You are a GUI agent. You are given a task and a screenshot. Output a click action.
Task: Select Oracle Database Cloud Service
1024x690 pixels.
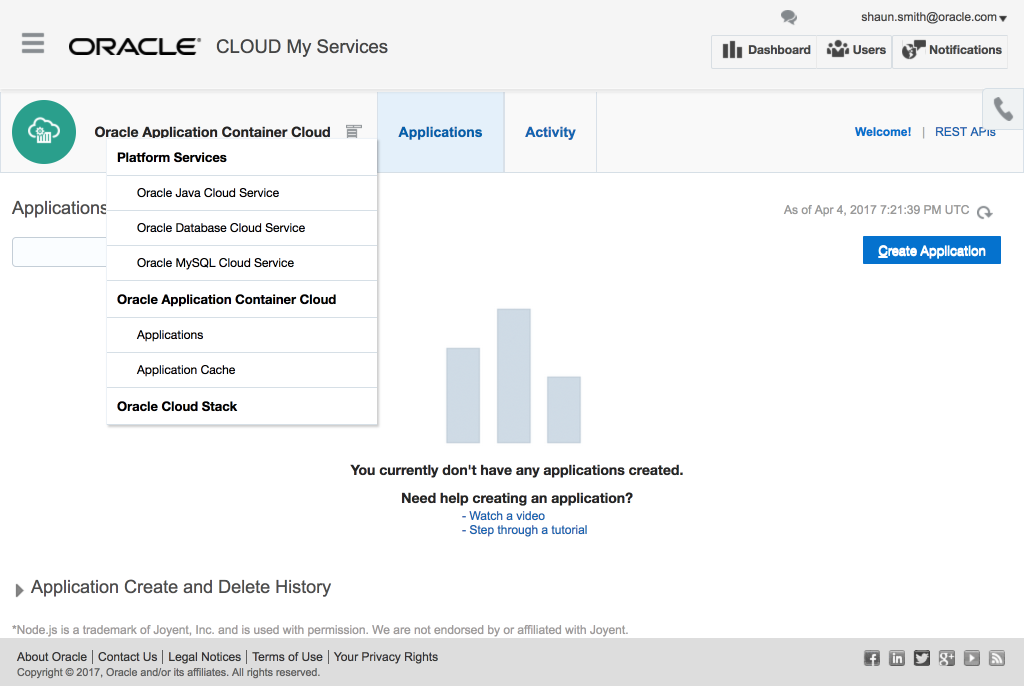242,228
